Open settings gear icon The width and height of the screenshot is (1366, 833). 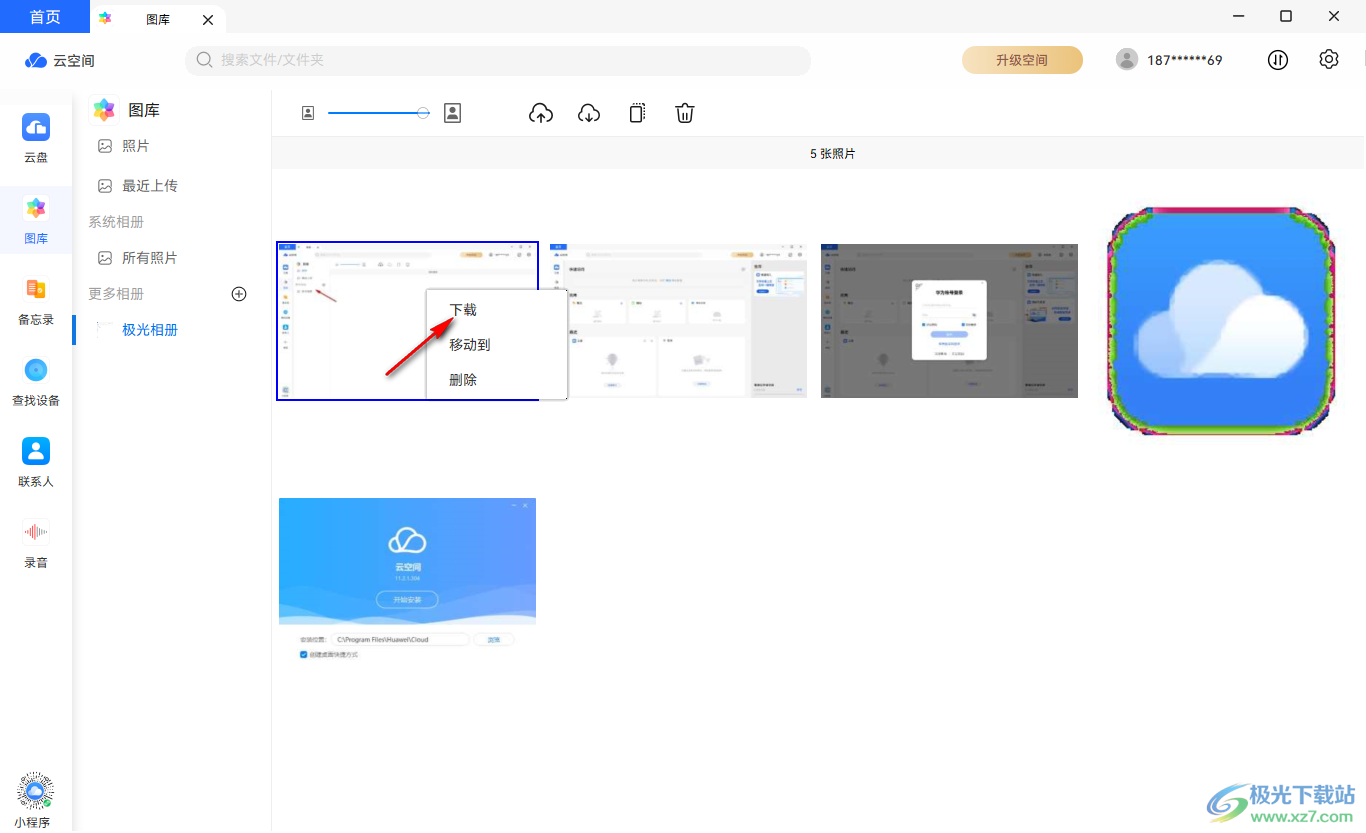[1328, 59]
